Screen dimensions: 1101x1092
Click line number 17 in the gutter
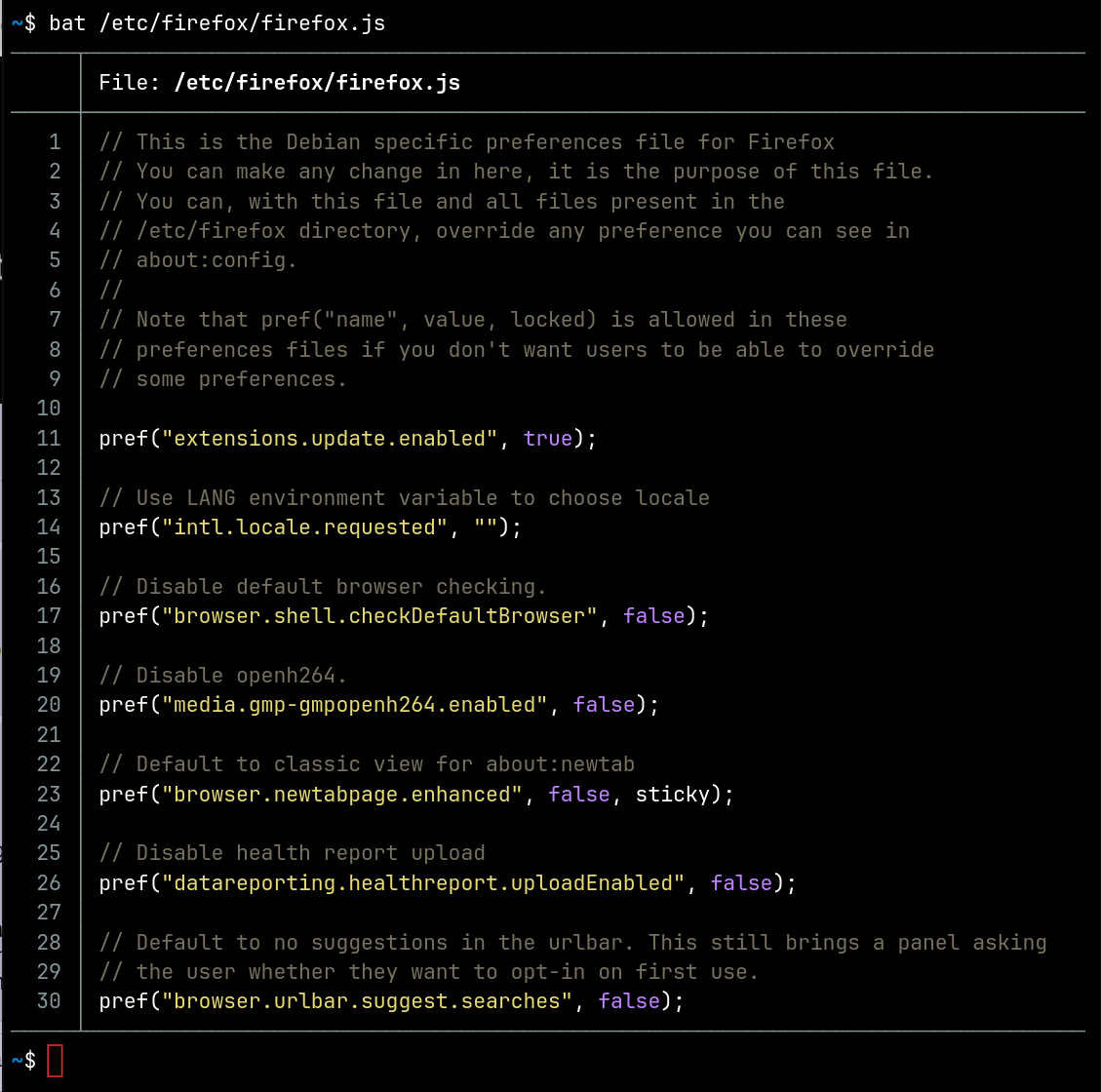coord(49,616)
